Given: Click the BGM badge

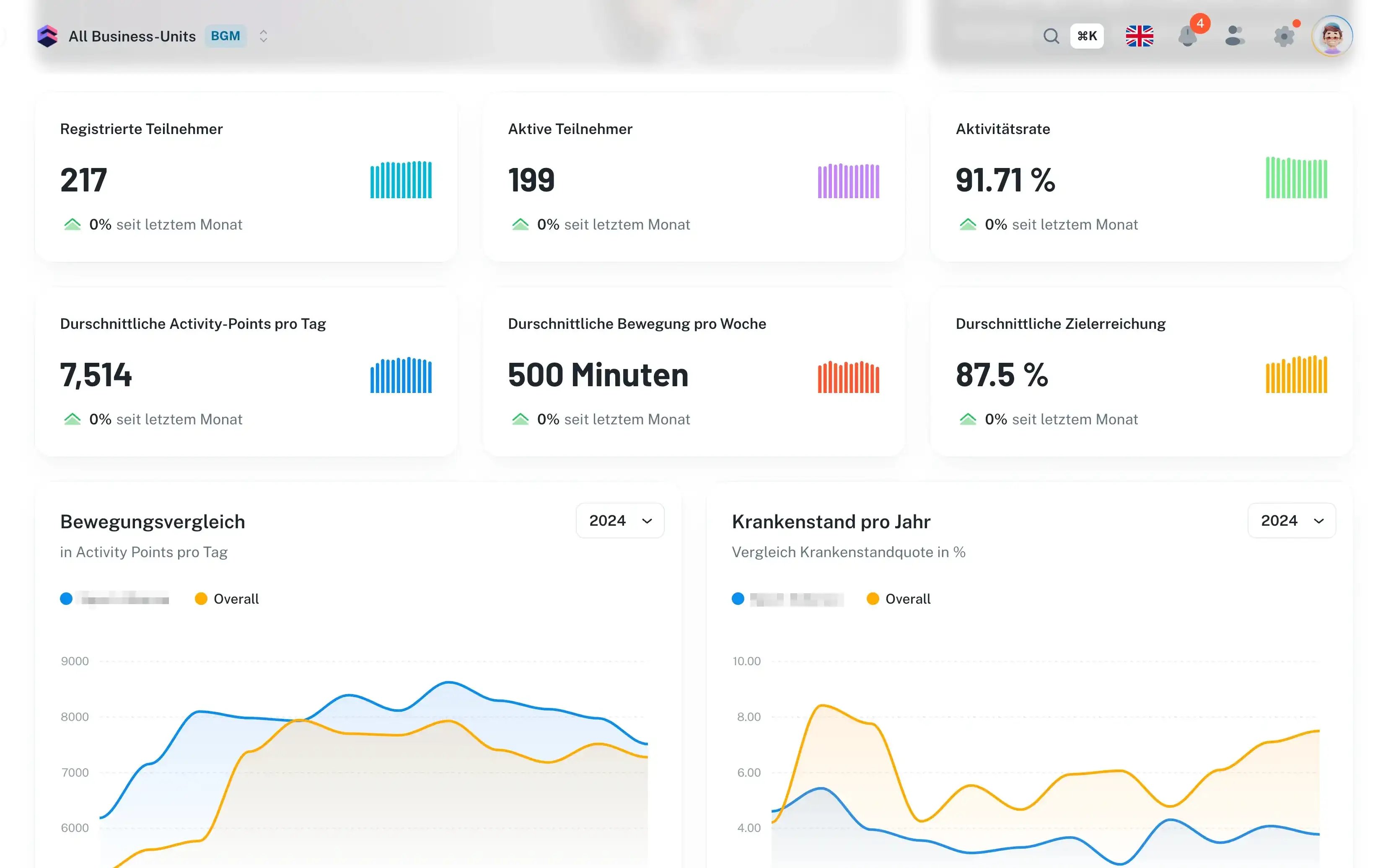Looking at the screenshot, I should (225, 36).
